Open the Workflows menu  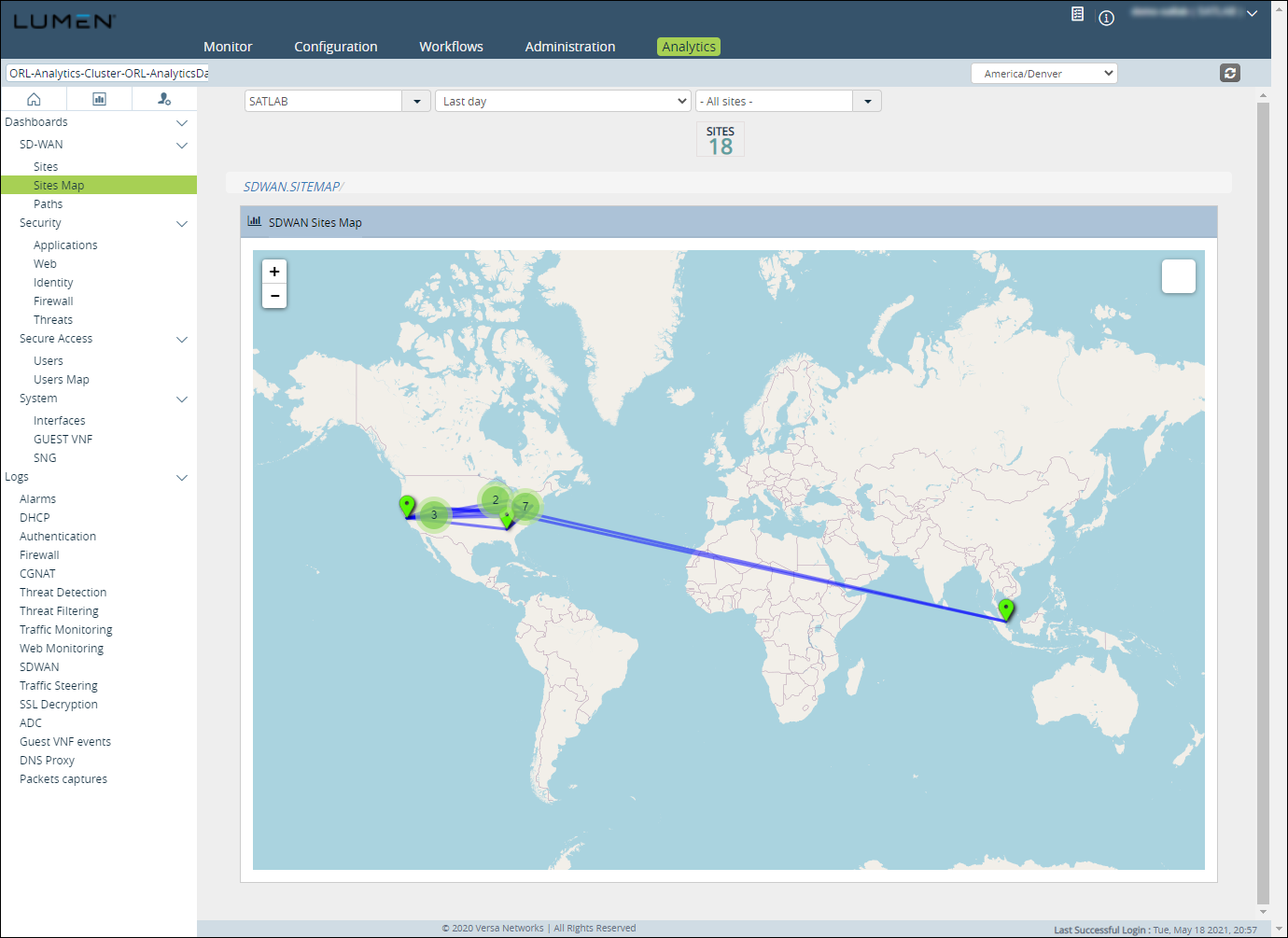[451, 46]
